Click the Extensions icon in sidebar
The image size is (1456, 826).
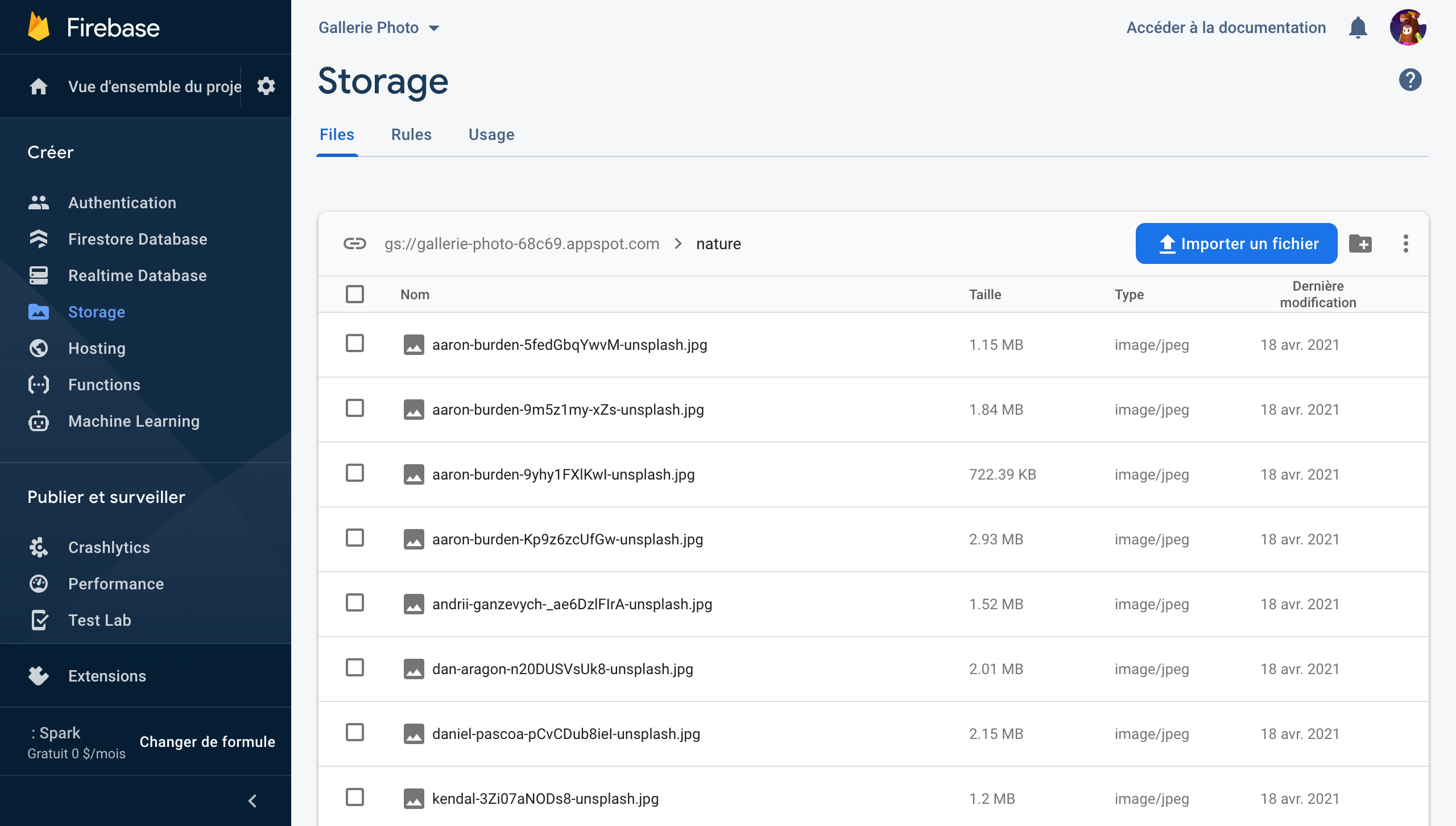(x=37, y=675)
